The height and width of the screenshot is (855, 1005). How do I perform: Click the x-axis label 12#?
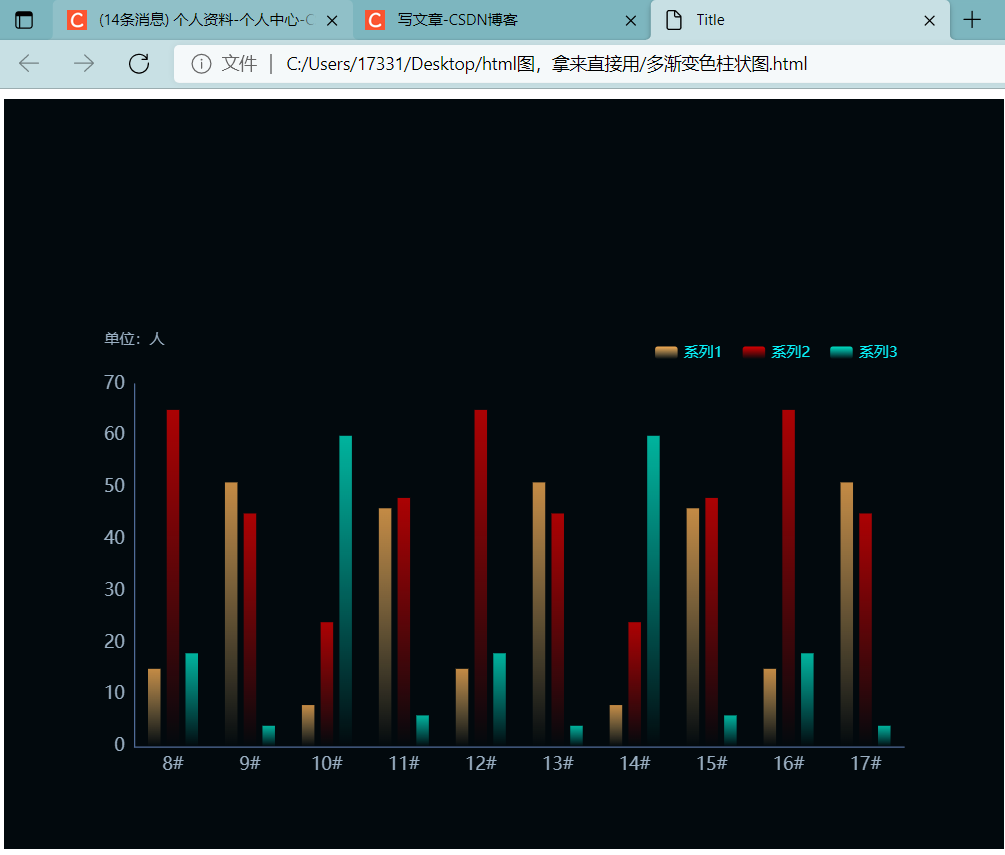point(481,763)
